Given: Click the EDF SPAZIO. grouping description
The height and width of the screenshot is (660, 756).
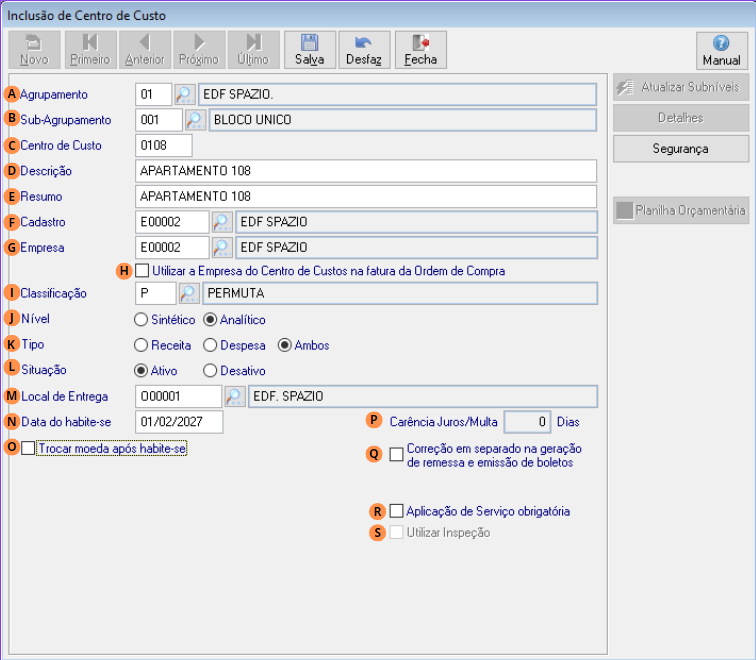Looking at the screenshot, I should click(x=398, y=94).
